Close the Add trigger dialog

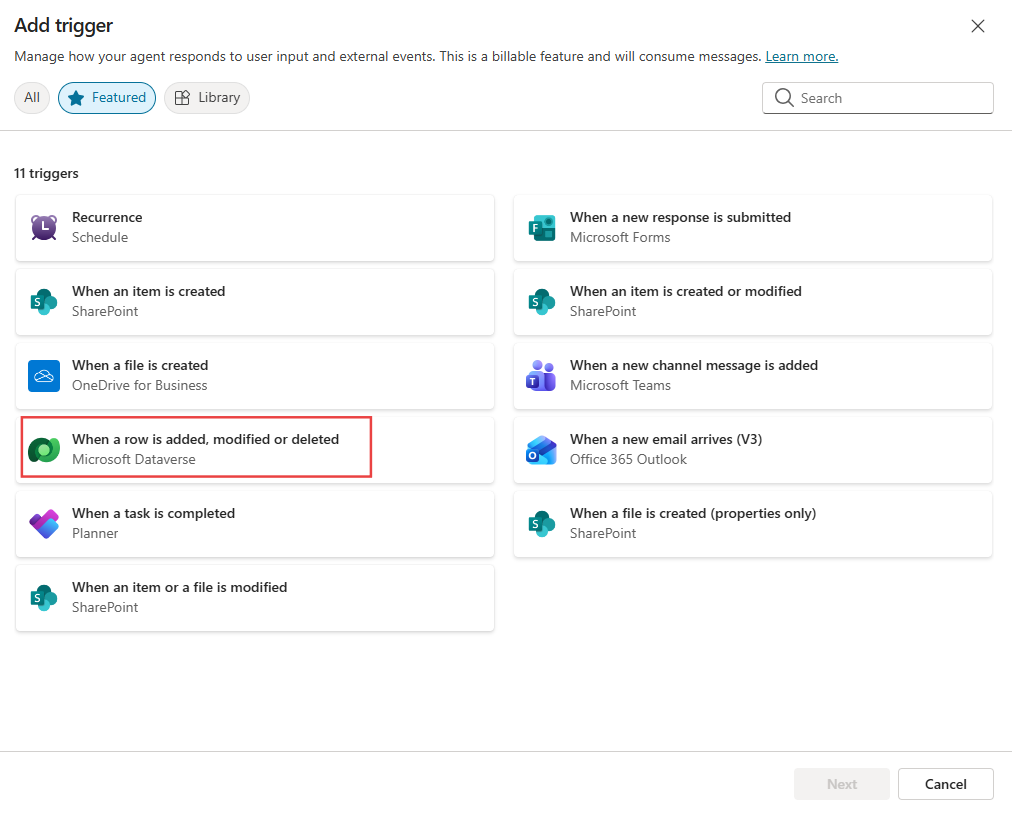[x=978, y=26]
